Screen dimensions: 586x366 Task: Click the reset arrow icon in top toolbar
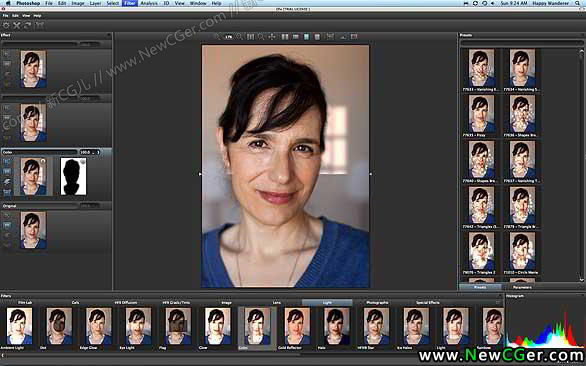tap(28, 25)
